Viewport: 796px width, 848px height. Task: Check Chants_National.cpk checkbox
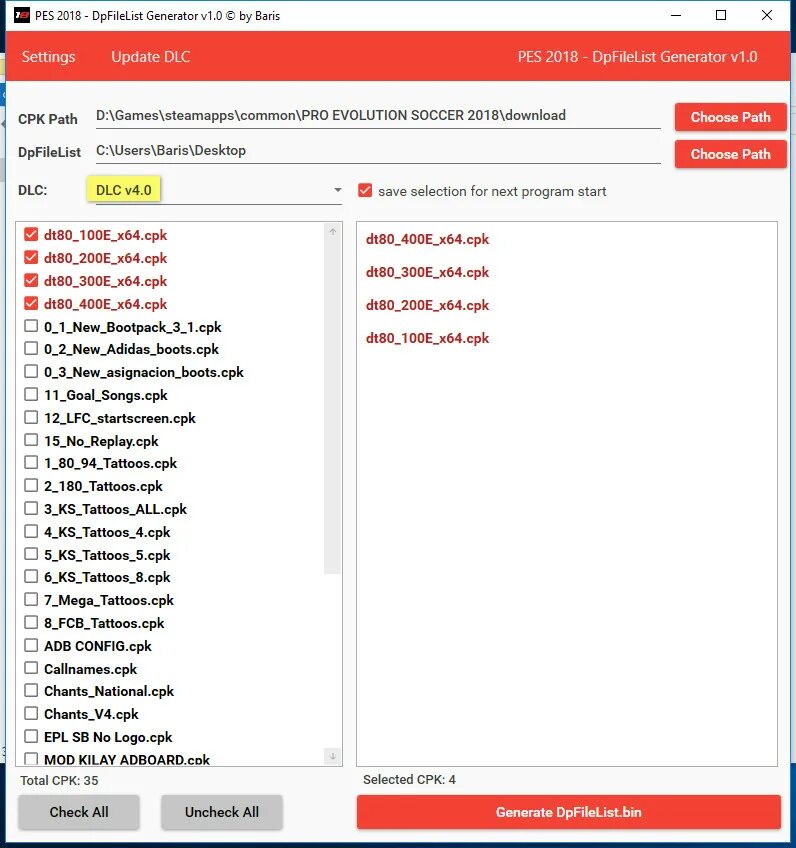pos(31,691)
